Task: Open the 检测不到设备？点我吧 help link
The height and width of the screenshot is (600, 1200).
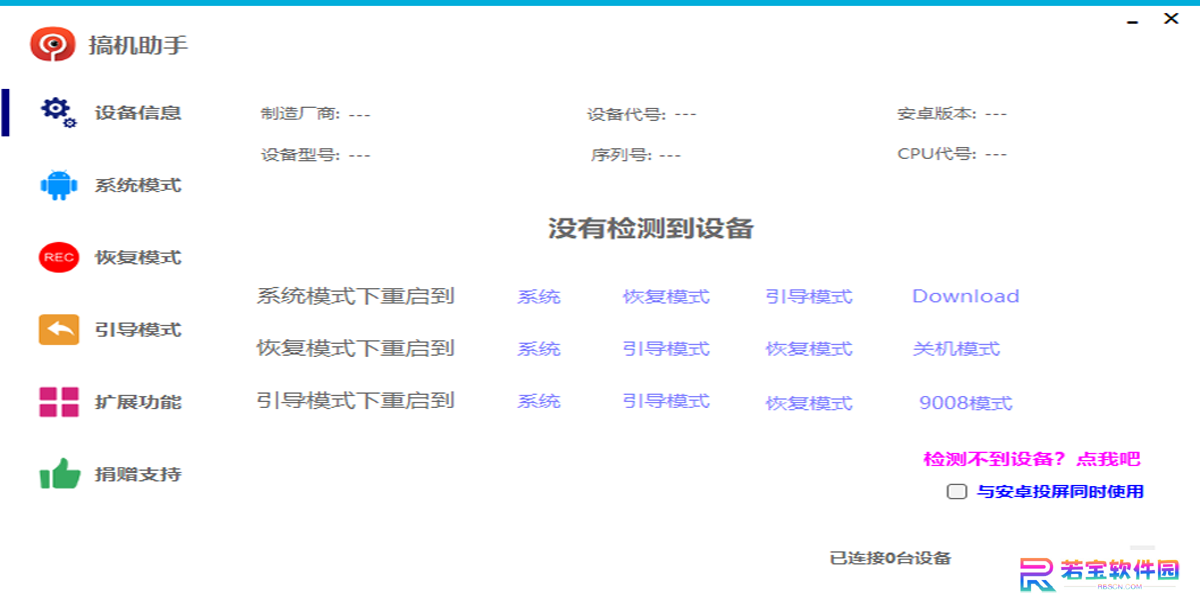Action: pyautogui.click(x=1032, y=459)
